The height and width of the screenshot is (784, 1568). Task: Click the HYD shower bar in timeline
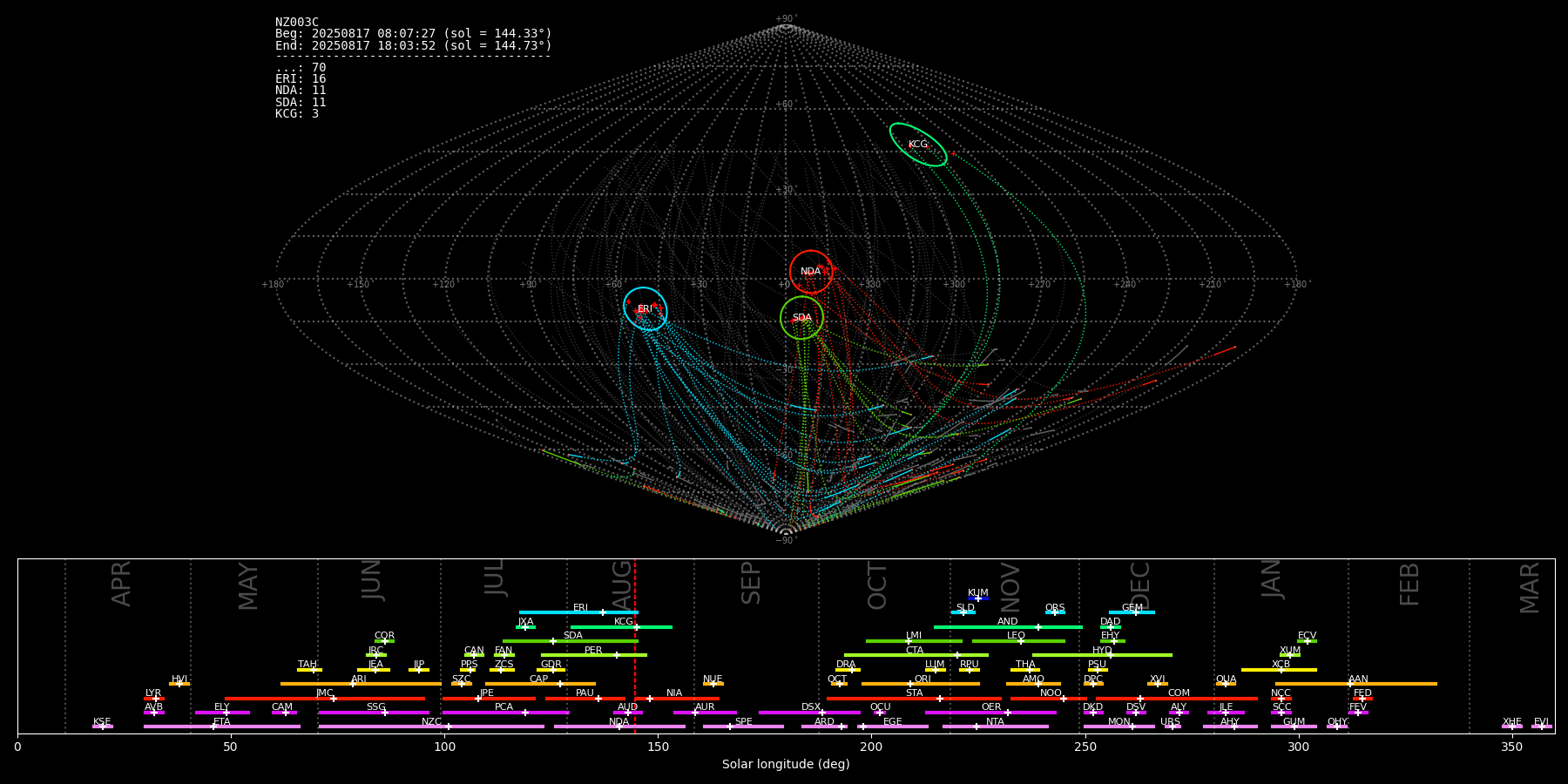[x=1102, y=655]
